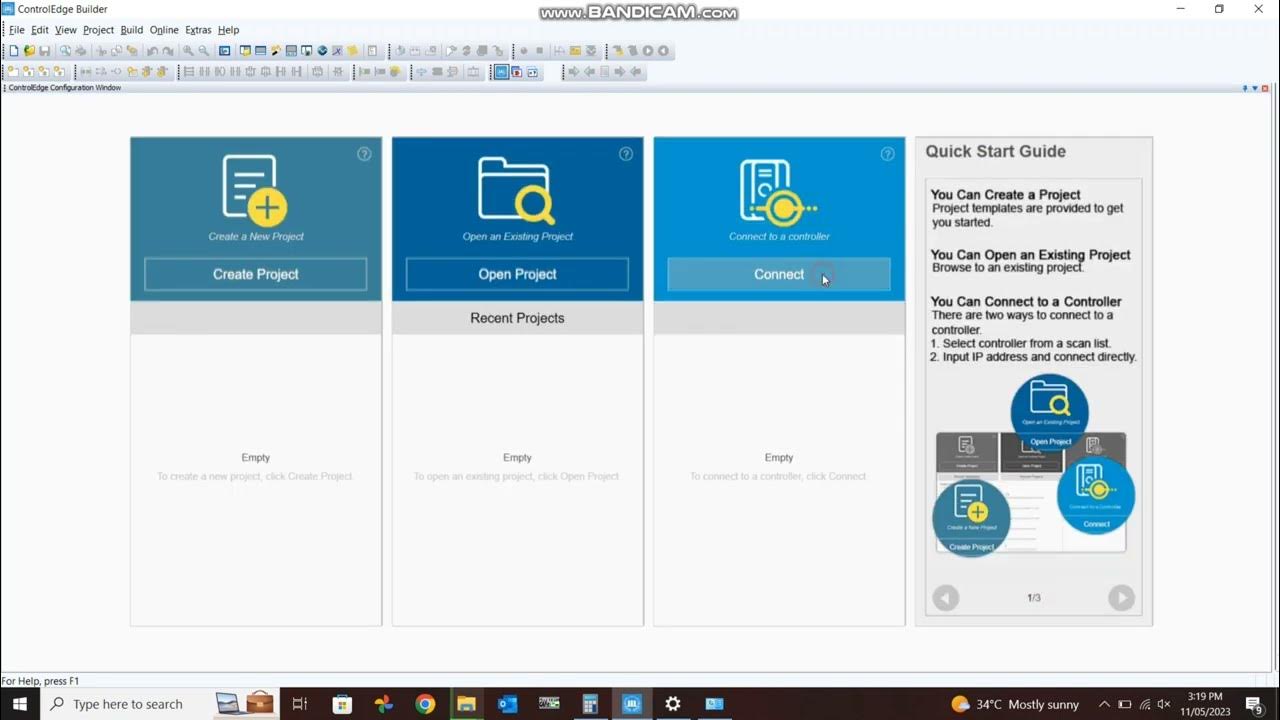Click 'To create a new project' hint text
1280x720 pixels.
255,476
